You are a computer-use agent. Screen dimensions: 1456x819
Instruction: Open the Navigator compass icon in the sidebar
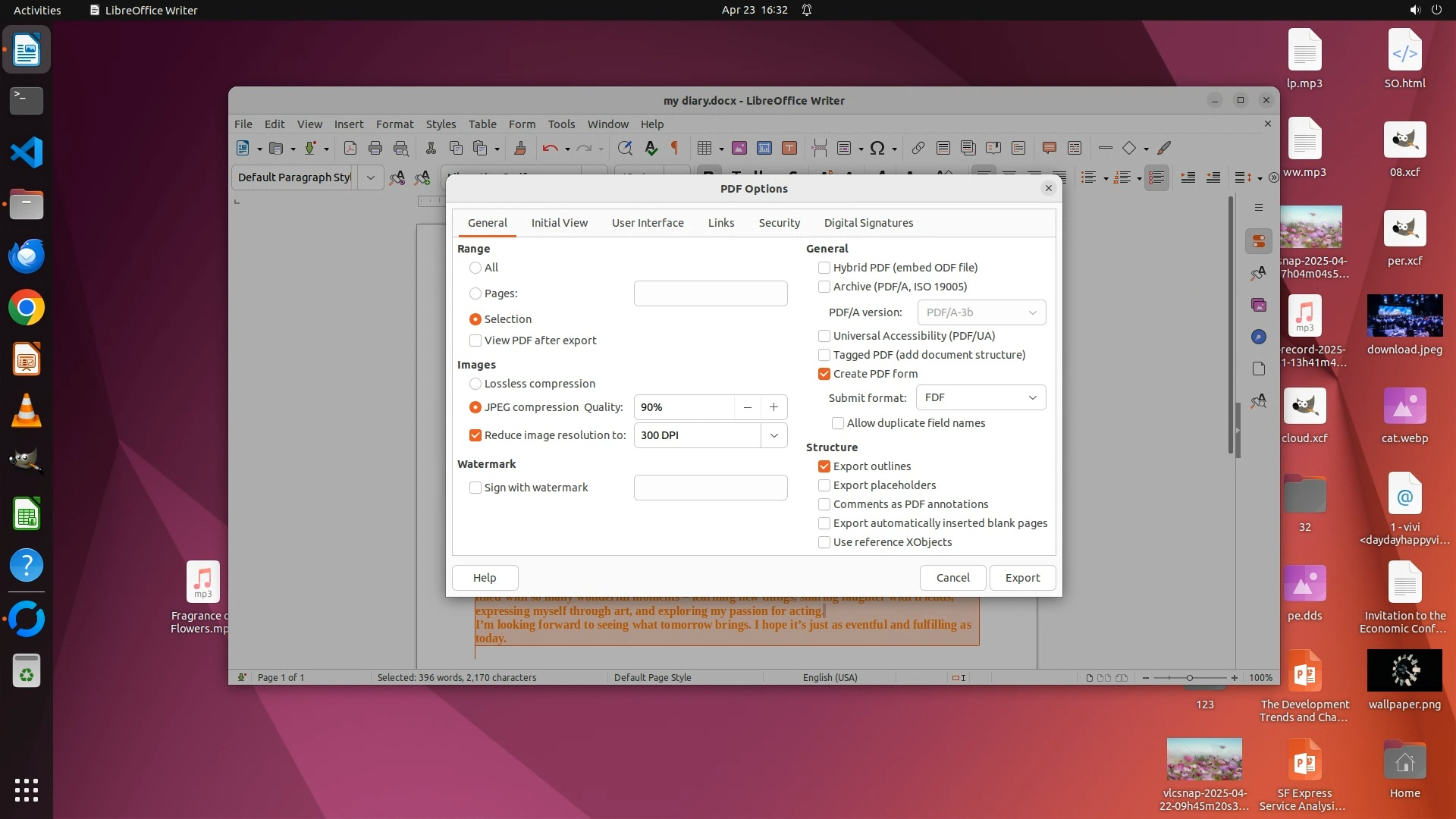click(x=1259, y=337)
